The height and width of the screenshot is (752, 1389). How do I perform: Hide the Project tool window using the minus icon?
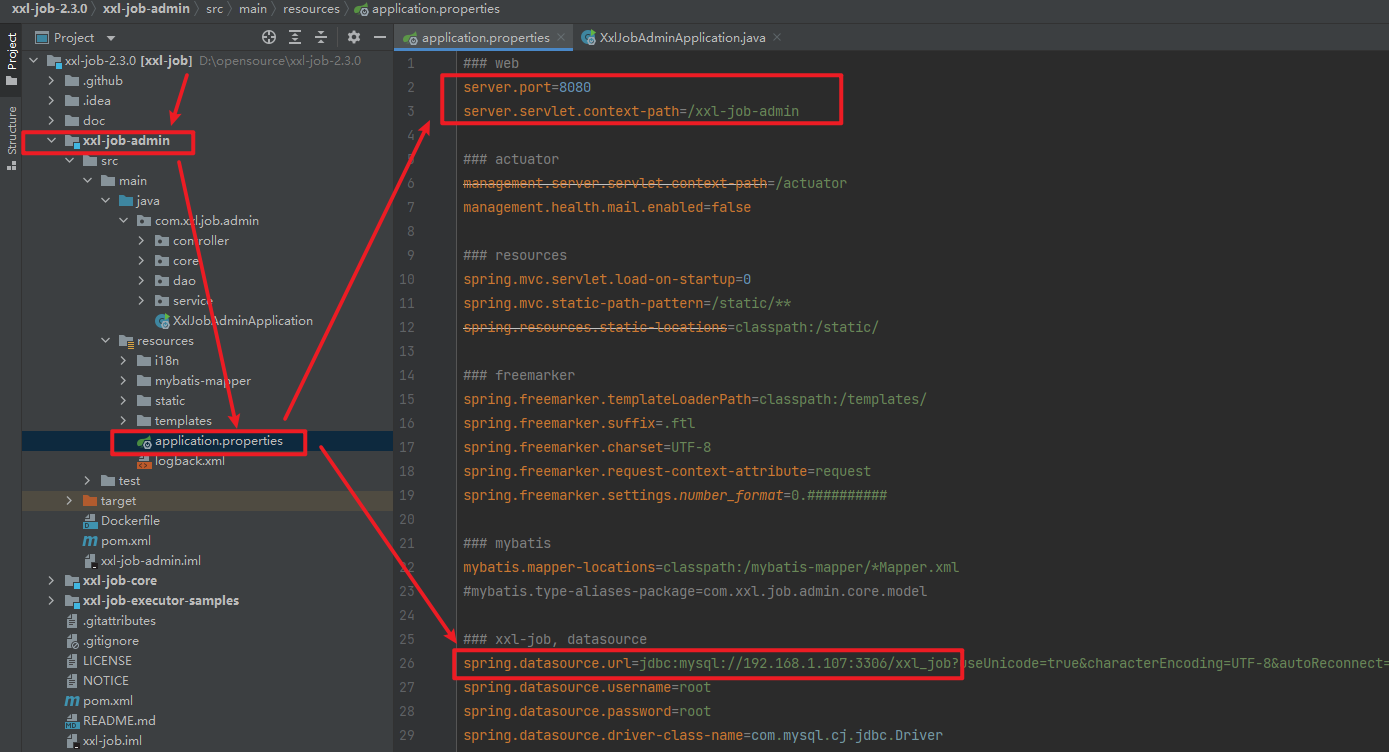click(x=380, y=37)
